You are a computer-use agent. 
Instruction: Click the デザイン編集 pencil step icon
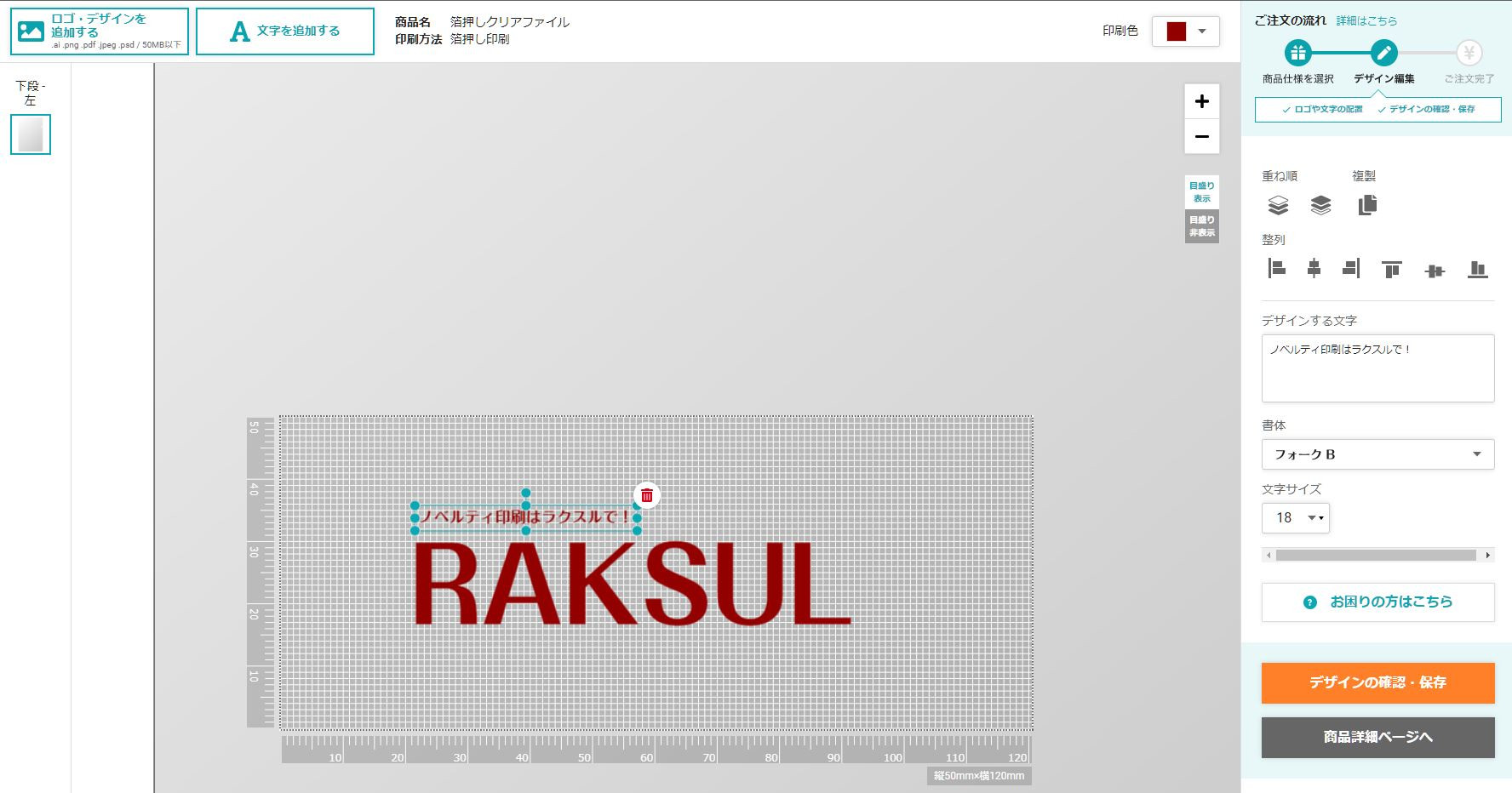[x=1384, y=53]
